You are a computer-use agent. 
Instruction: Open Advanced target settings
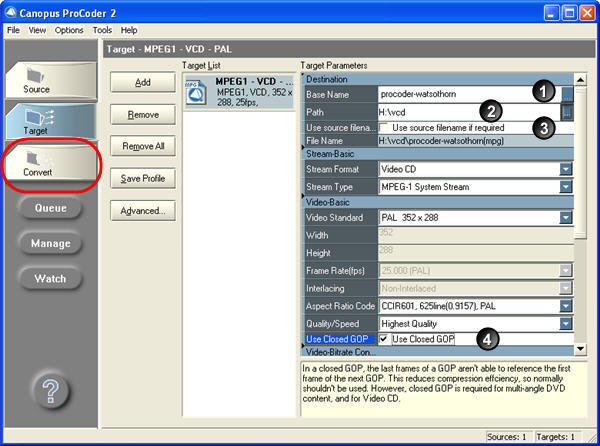pyautogui.click(x=143, y=211)
